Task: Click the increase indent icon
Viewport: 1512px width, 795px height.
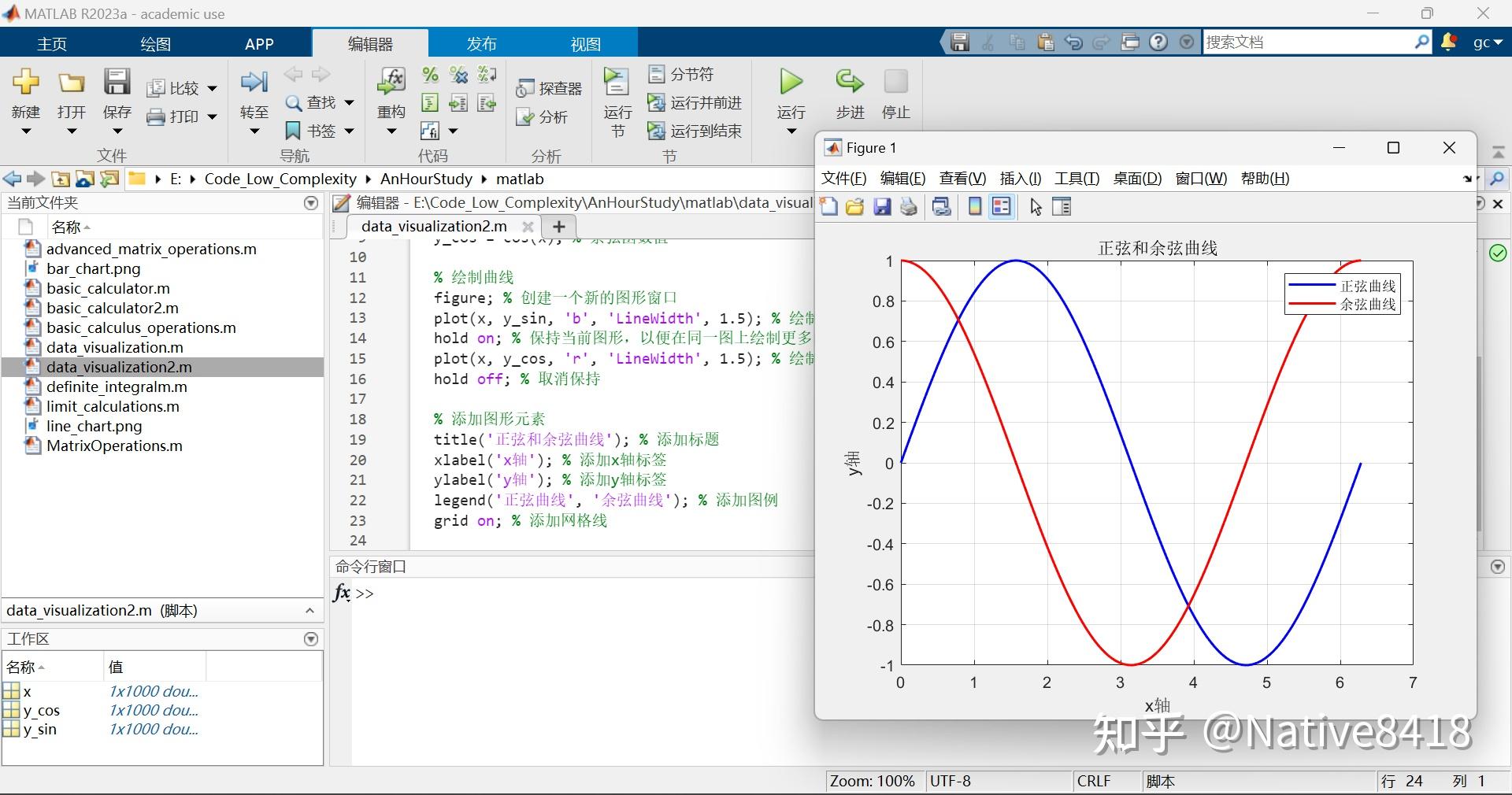Action: click(x=458, y=103)
